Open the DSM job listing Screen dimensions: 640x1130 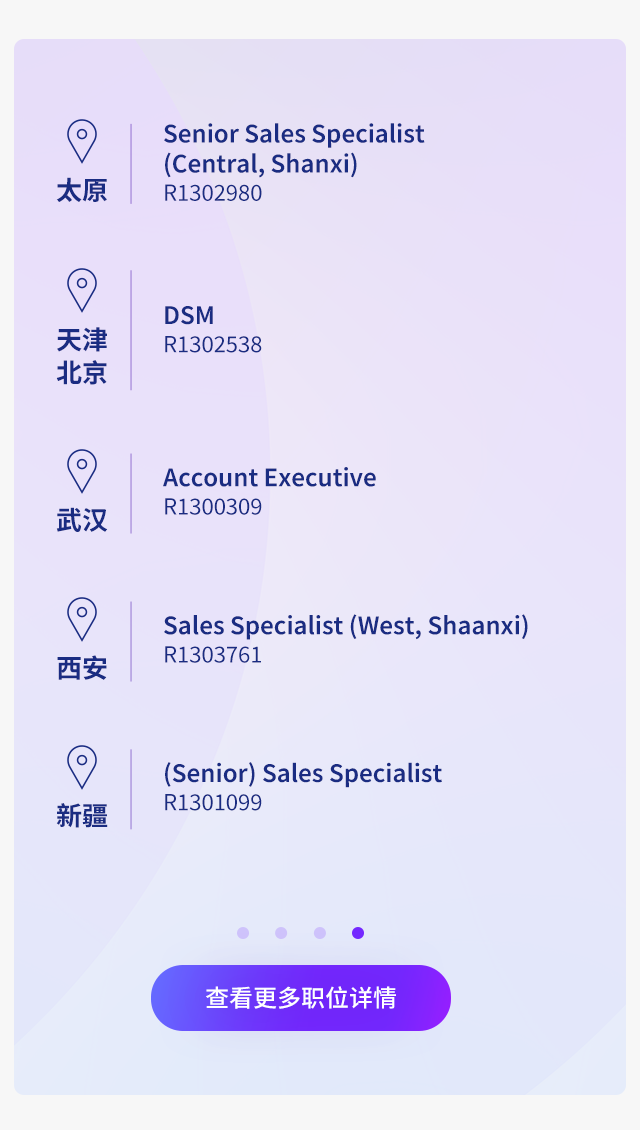189,315
